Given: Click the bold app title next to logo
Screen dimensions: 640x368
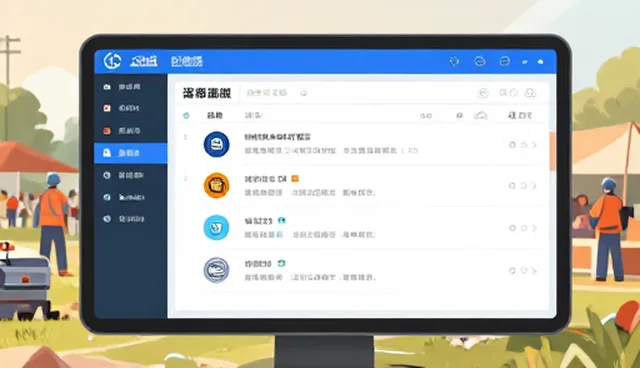Looking at the screenshot, I should point(144,62).
